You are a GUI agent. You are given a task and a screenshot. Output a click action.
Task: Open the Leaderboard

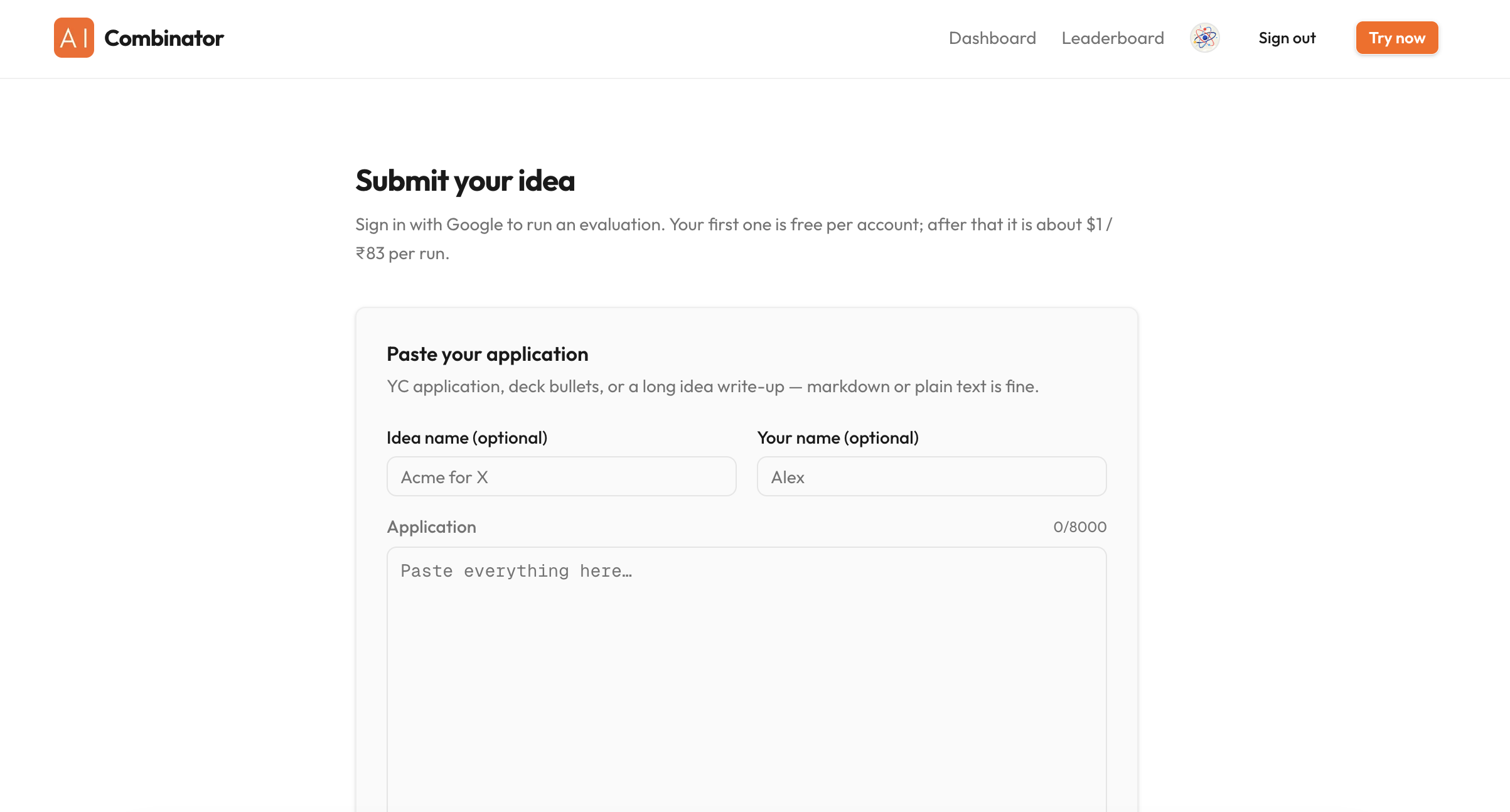[1111, 38]
